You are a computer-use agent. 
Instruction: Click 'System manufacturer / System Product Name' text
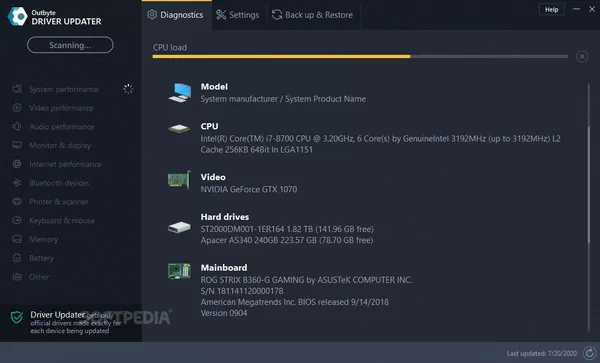[x=283, y=99]
